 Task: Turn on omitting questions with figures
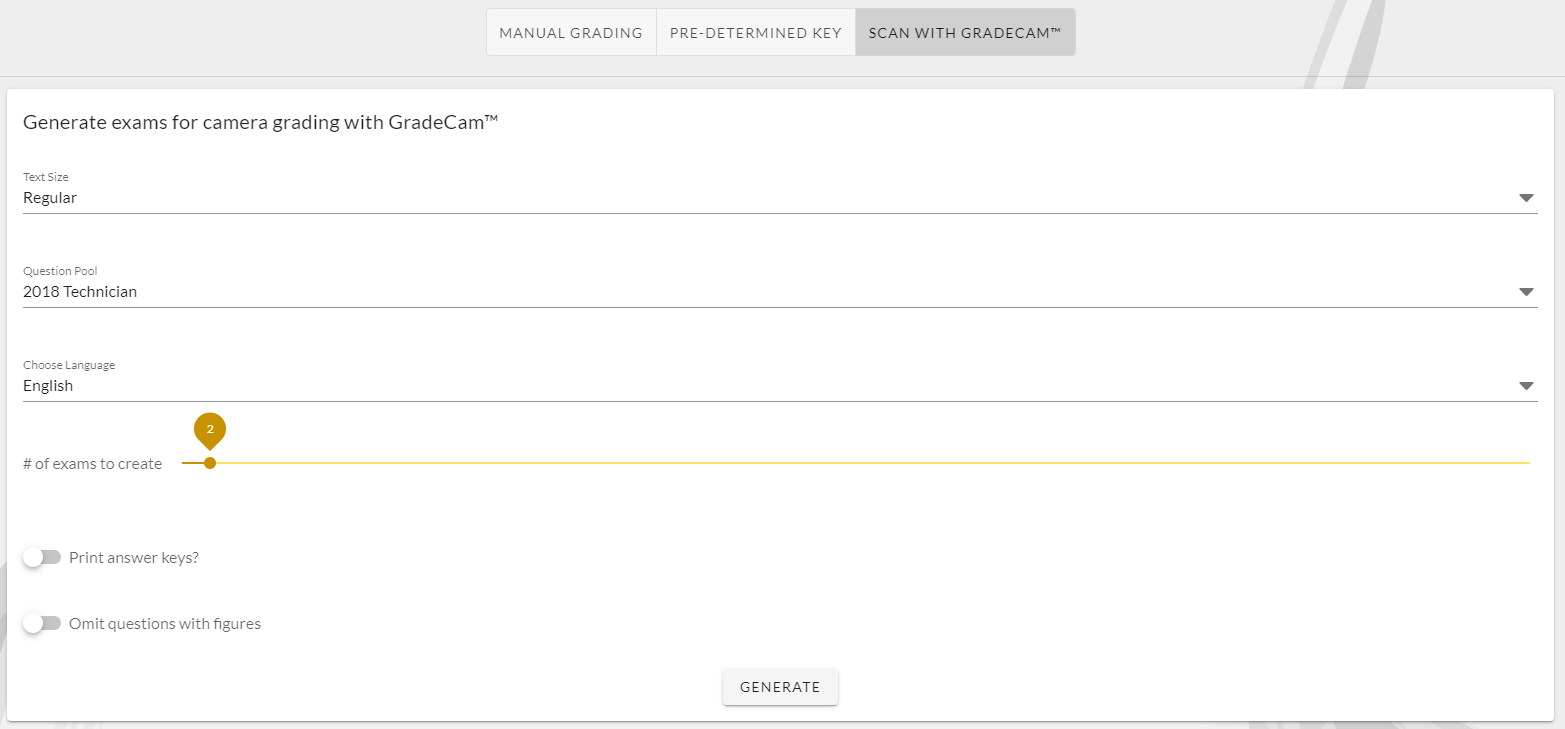(x=42, y=622)
